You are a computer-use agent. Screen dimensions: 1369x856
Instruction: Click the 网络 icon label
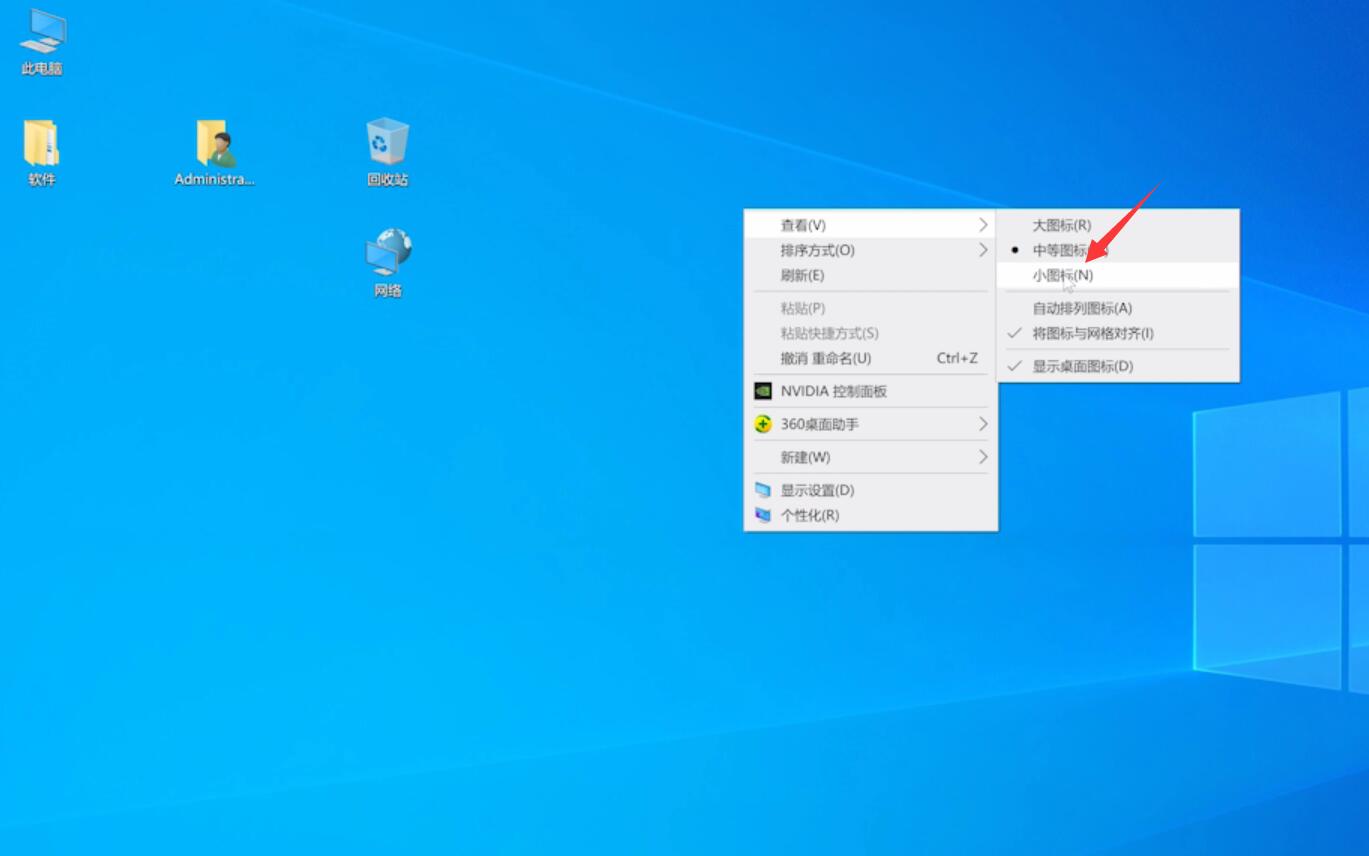coord(388,291)
